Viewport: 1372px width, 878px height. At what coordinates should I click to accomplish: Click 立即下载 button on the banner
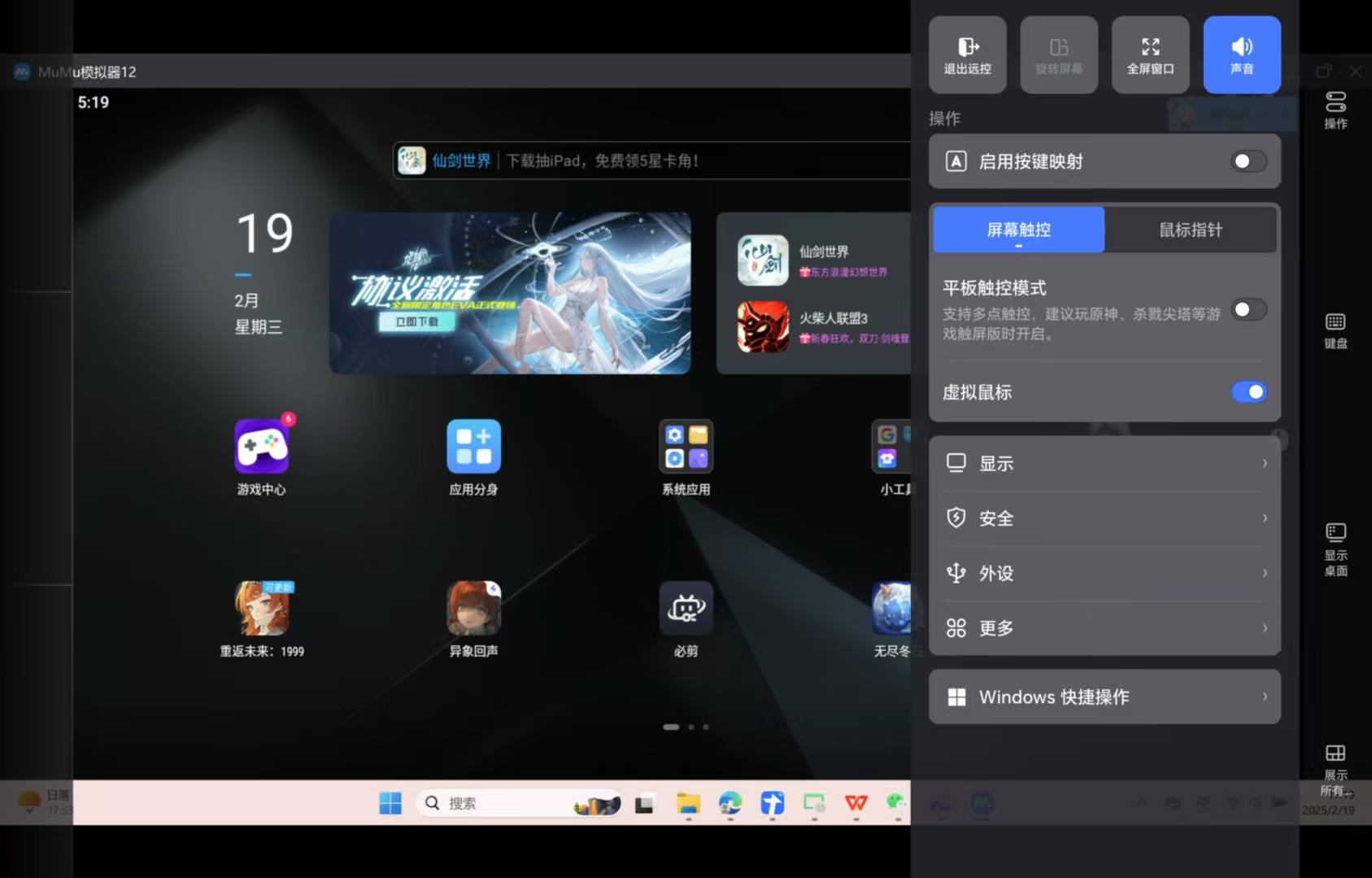pyautogui.click(x=417, y=322)
